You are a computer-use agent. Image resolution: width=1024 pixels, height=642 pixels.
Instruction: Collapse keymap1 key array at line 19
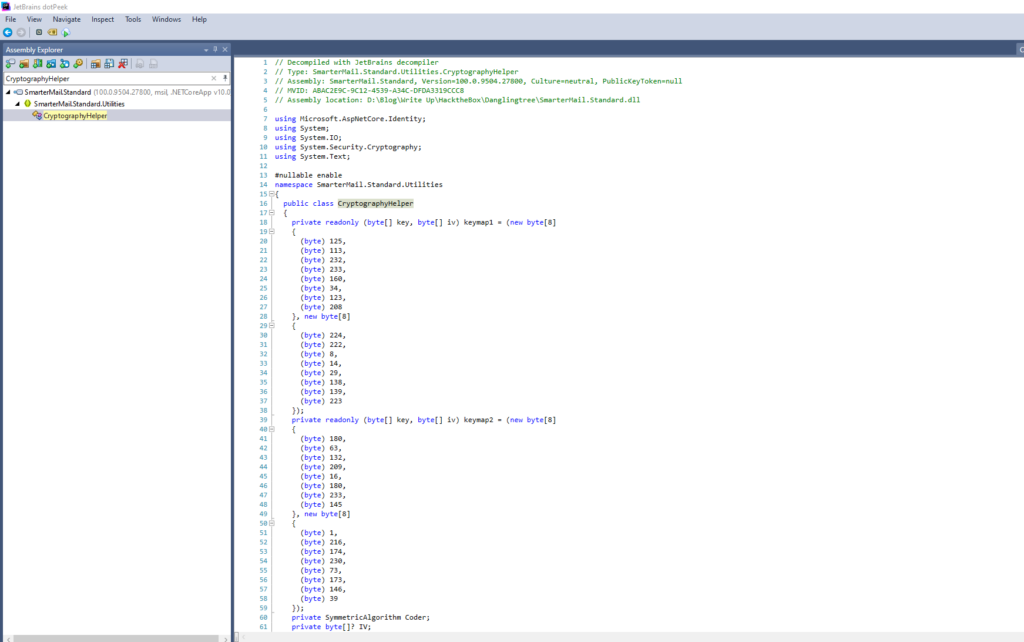pos(272,231)
